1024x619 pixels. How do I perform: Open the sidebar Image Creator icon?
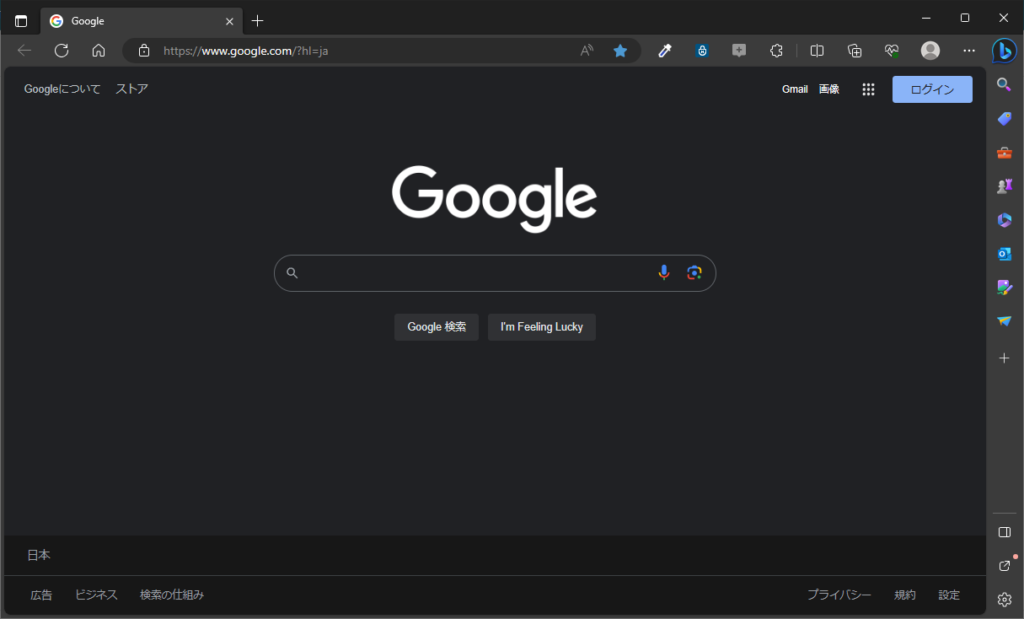1004,287
